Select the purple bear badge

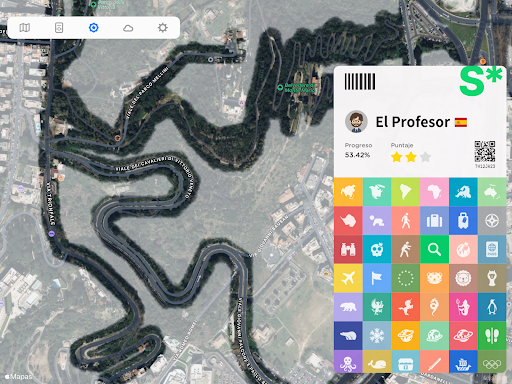(x=348, y=307)
